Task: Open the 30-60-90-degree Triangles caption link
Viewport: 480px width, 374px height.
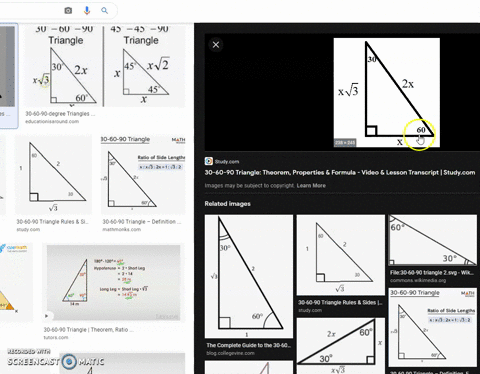Action: coord(60,114)
